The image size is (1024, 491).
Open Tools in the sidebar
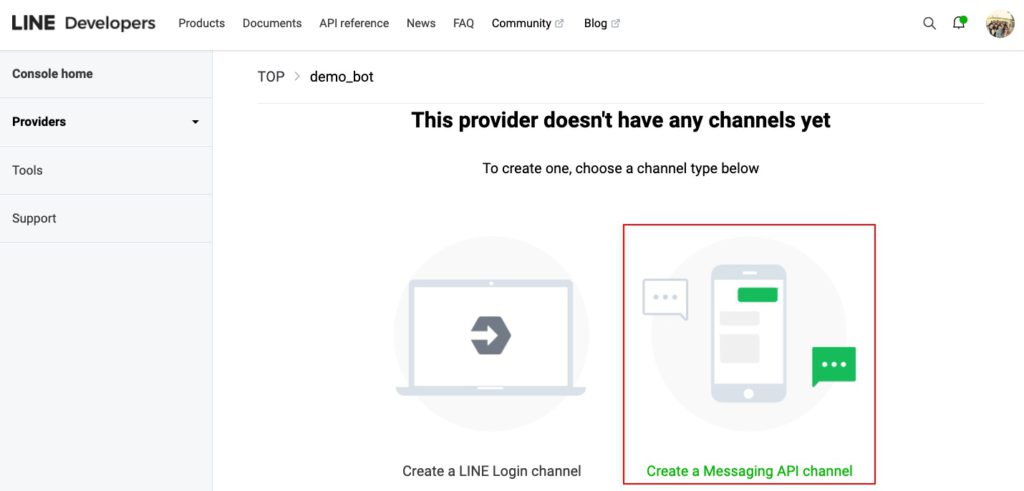pos(106,170)
